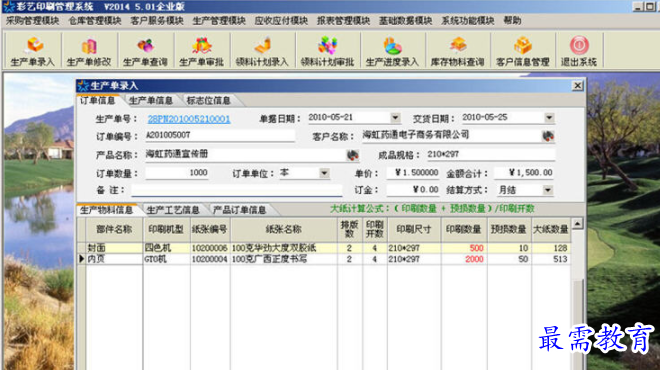Open 基础数据模块 menu

pos(405,21)
